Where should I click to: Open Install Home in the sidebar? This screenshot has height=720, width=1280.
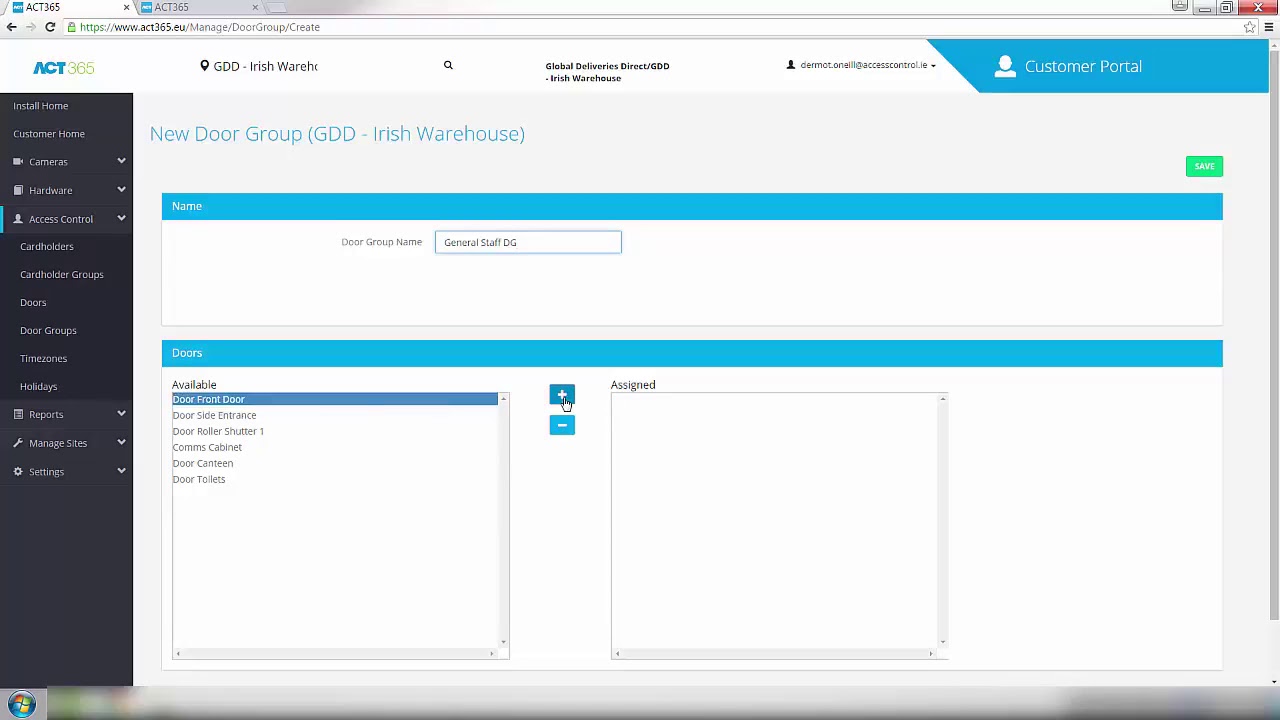coord(41,106)
